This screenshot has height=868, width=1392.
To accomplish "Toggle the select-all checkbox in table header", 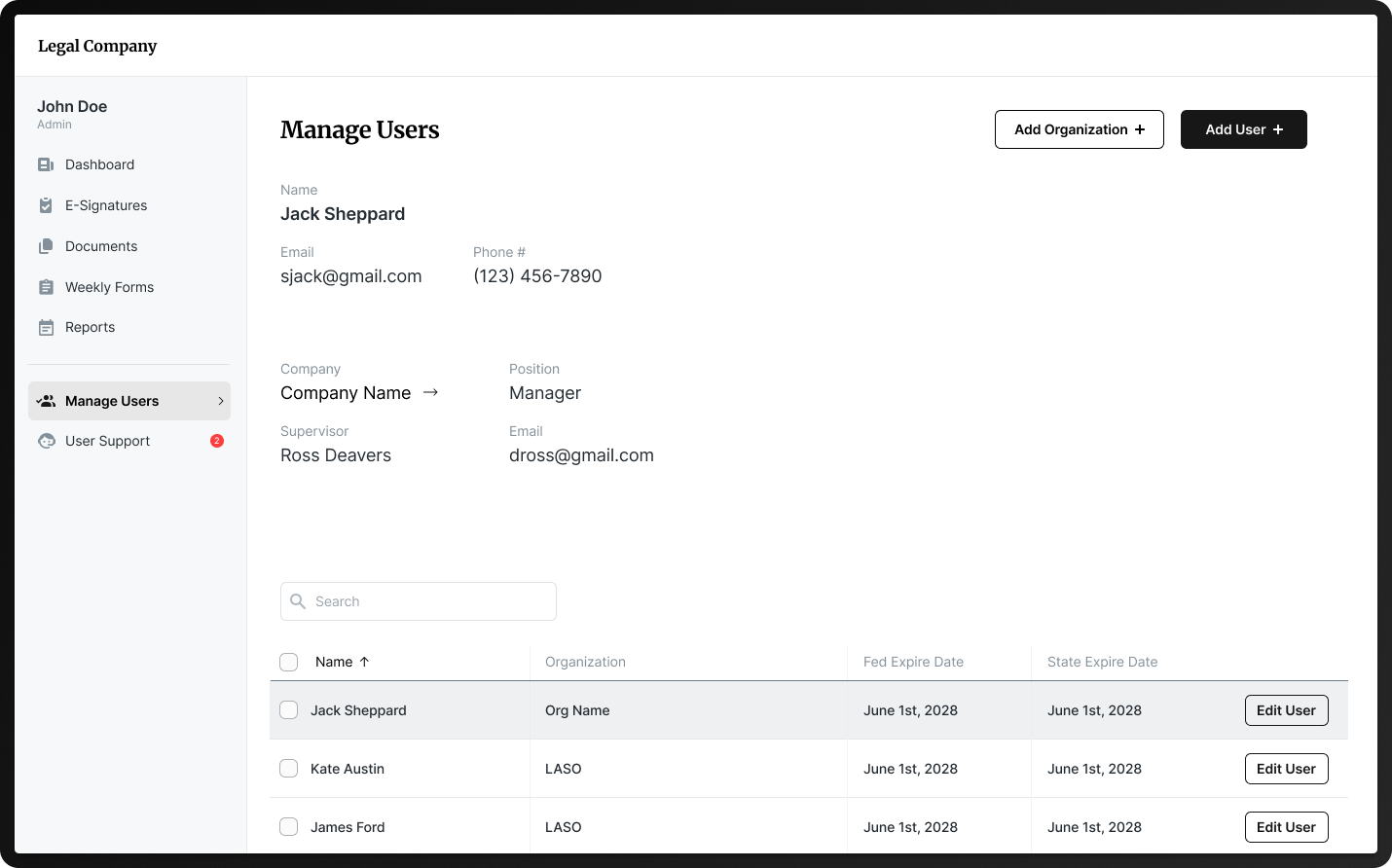I will pyautogui.click(x=289, y=662).
